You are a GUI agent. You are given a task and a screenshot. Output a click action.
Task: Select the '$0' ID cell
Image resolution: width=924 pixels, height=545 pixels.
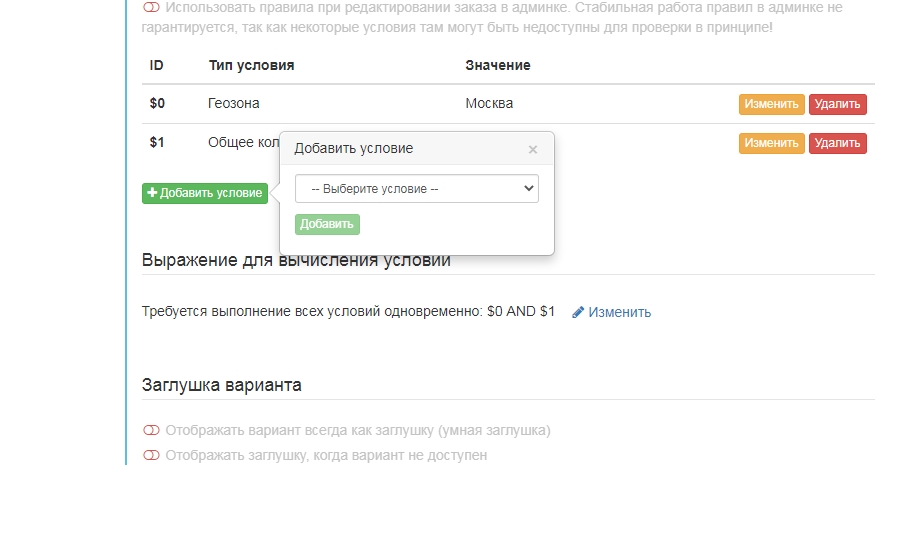[x=157, y=104]
